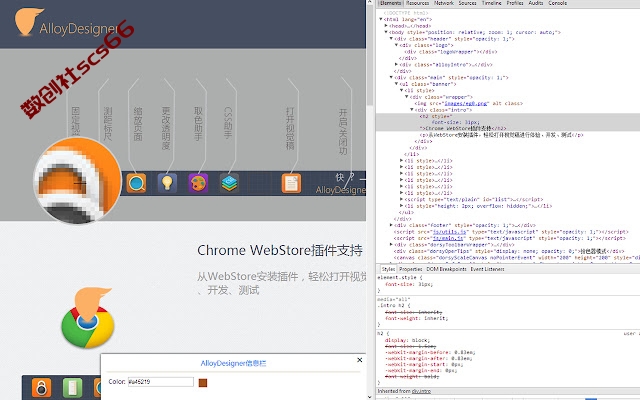Collapse the div class="wrapper" node arrow
The height and width of the screenshot is (400, 640).
(406, 97)
